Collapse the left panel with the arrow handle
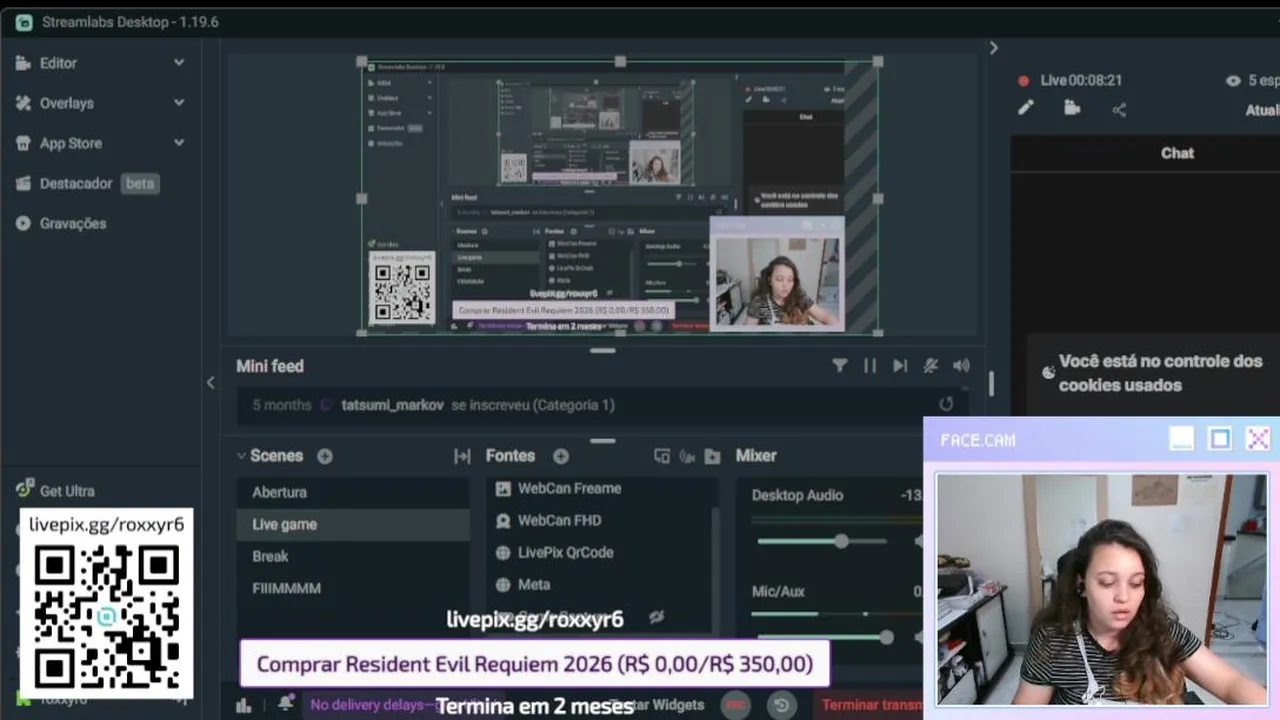The height and width of the screenshot is (720, 1280). coord(210,382)
